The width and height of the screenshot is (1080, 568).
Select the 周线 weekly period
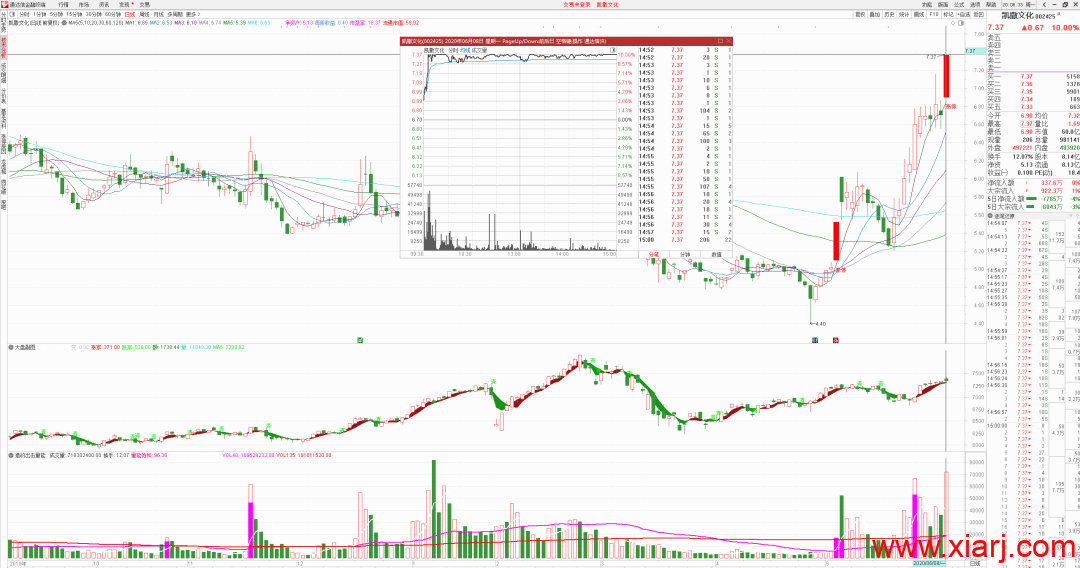pos(145,14)
